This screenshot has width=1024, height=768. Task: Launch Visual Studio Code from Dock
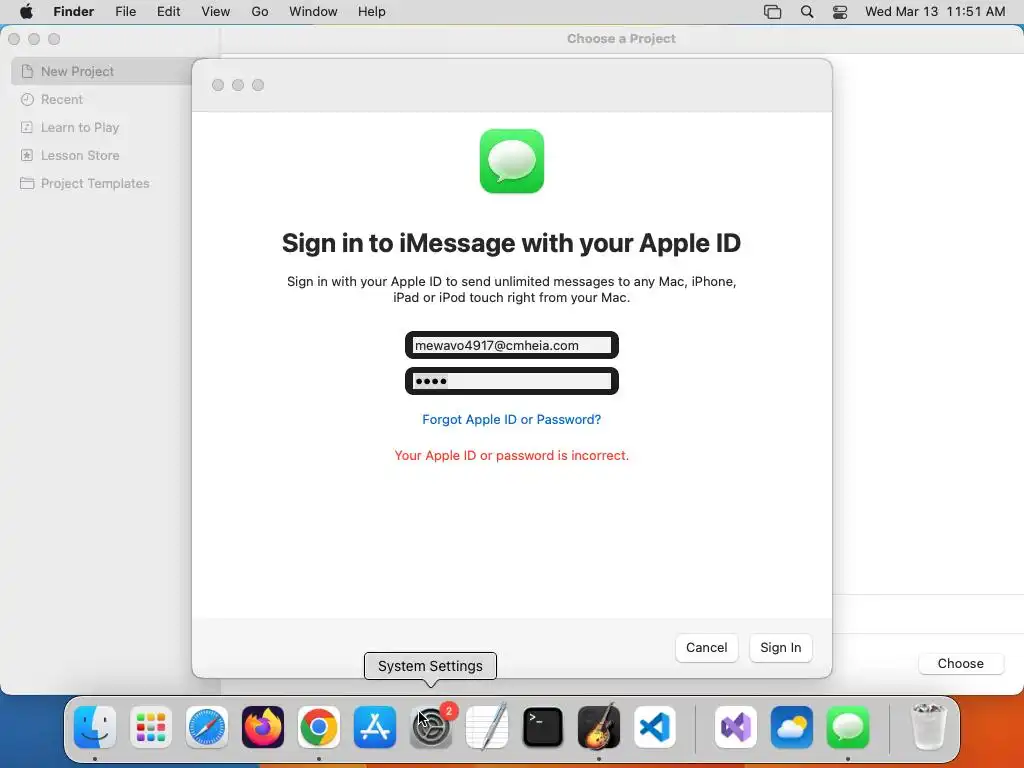tap(654, 727)
